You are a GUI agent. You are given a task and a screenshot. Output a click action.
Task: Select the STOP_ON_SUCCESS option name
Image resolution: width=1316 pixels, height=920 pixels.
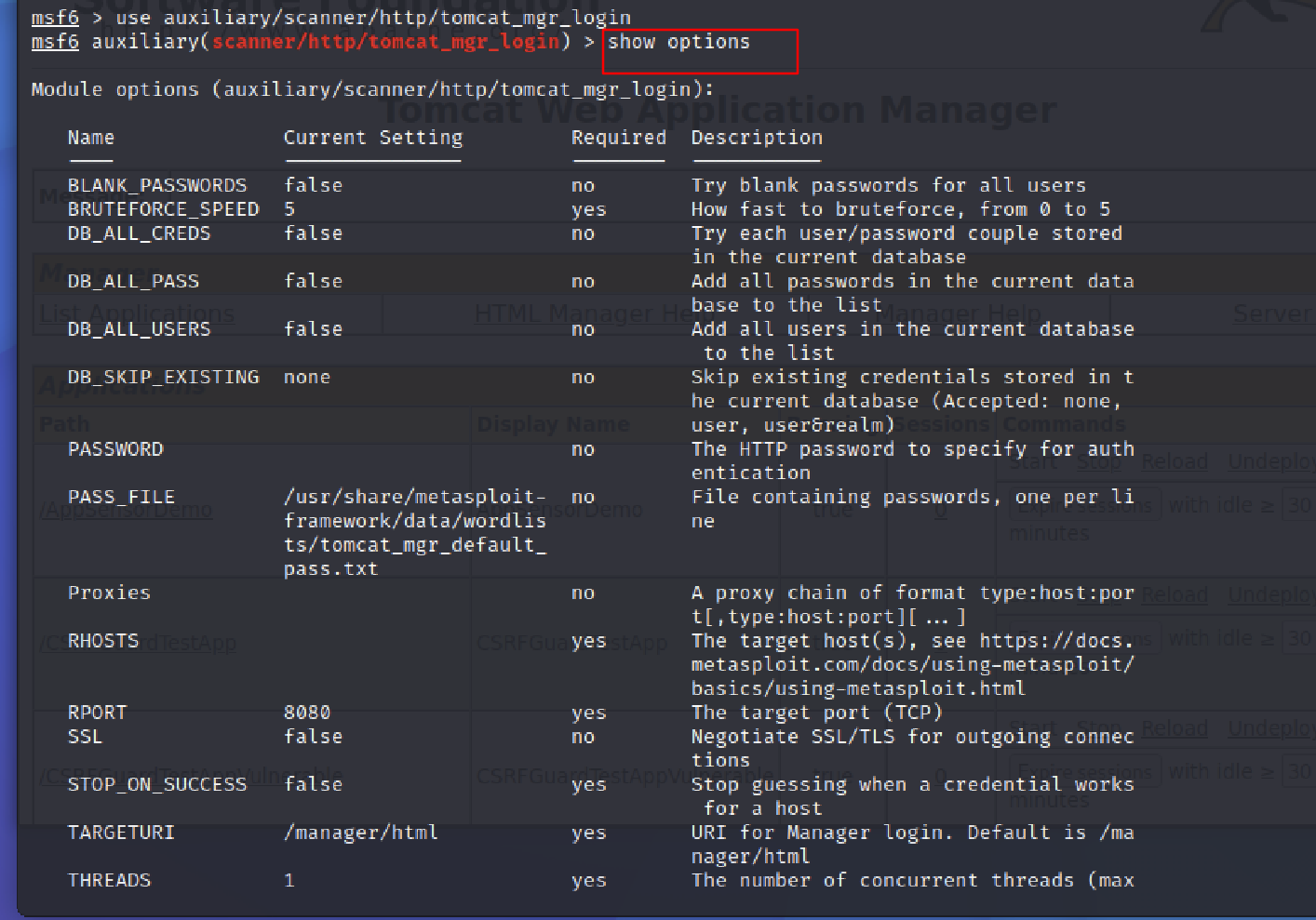[x=157, y=784]
